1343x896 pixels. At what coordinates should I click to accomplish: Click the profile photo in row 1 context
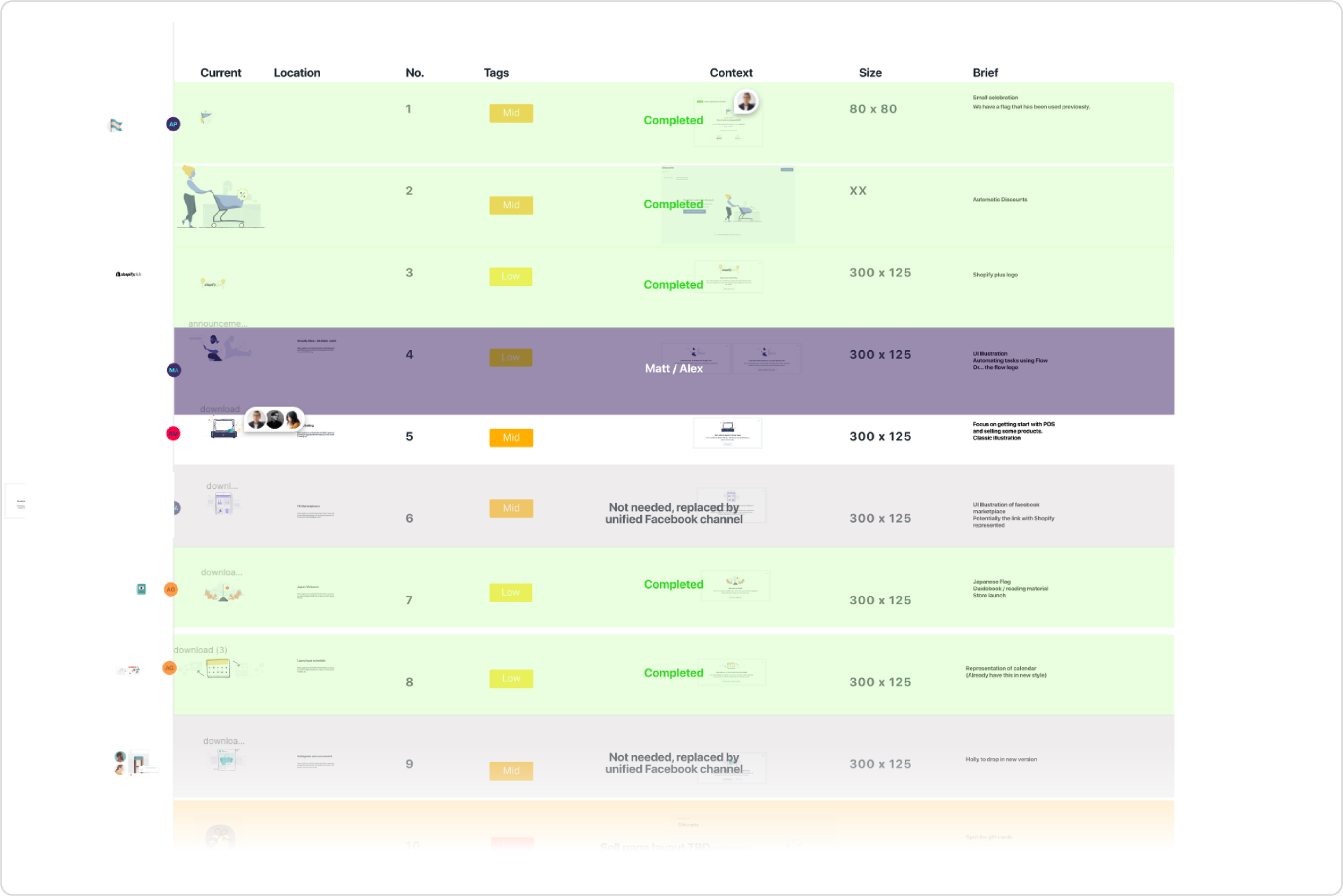click(746, 102)
